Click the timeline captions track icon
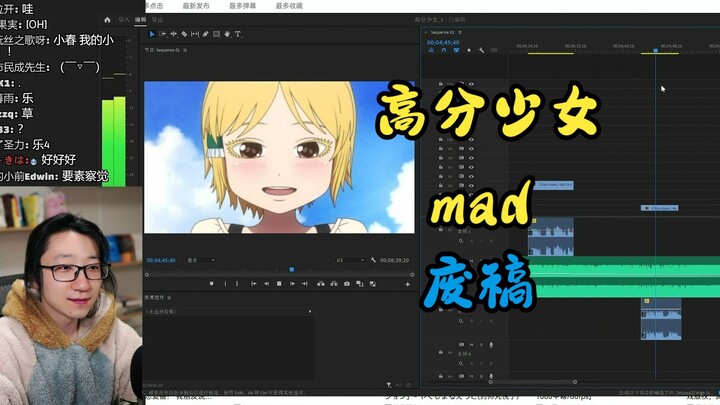 [494, 51]
